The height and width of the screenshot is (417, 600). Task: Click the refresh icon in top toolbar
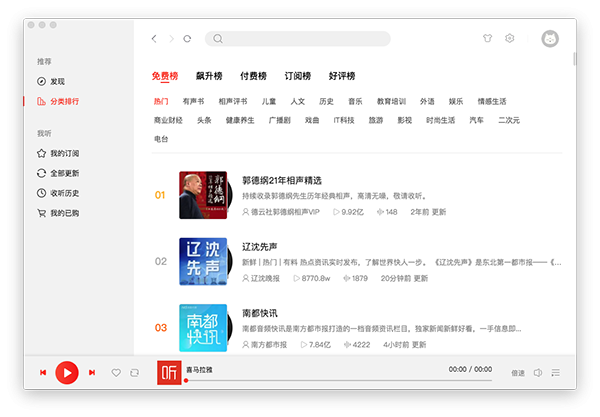[187, 39]
